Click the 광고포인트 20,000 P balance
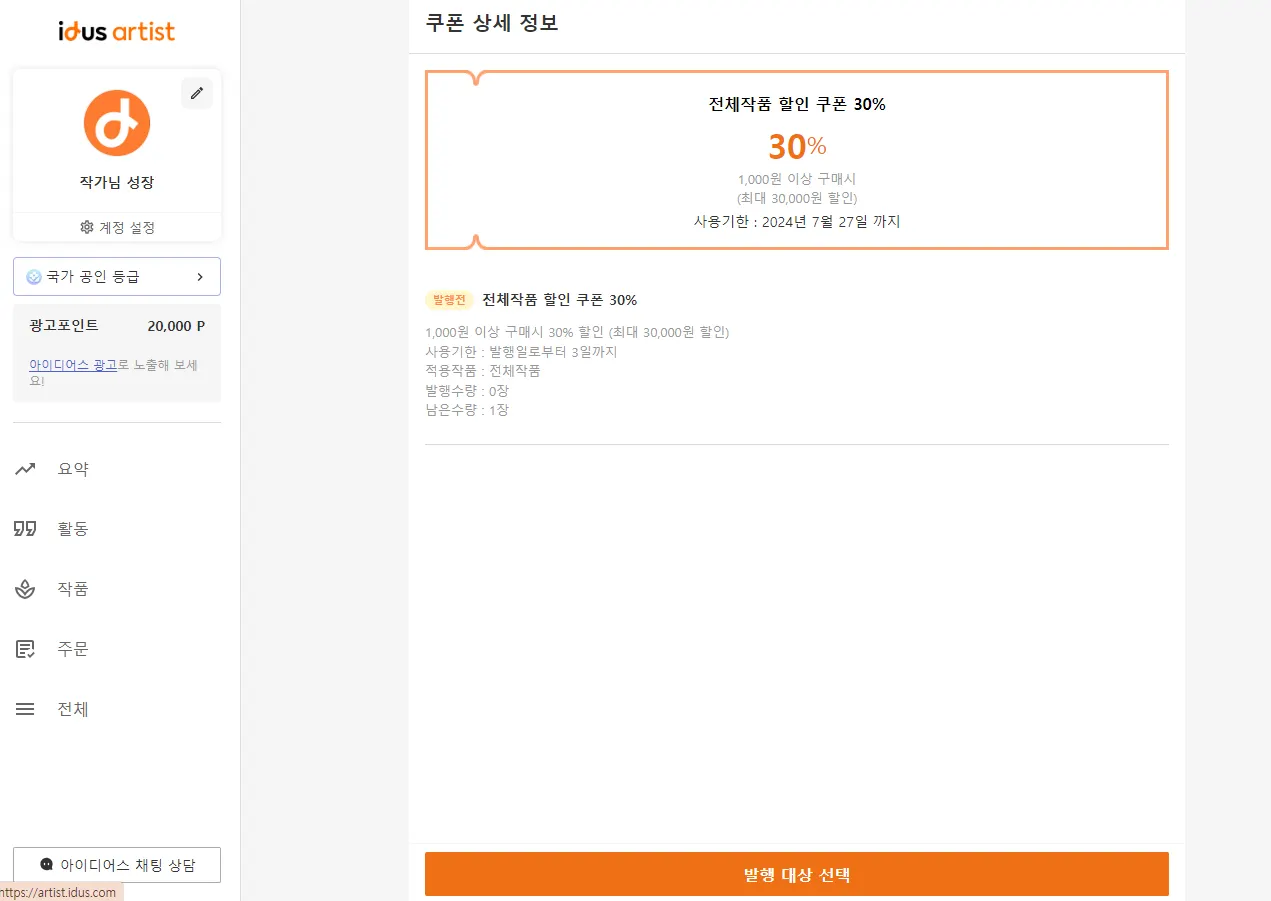 pos(175,326)
